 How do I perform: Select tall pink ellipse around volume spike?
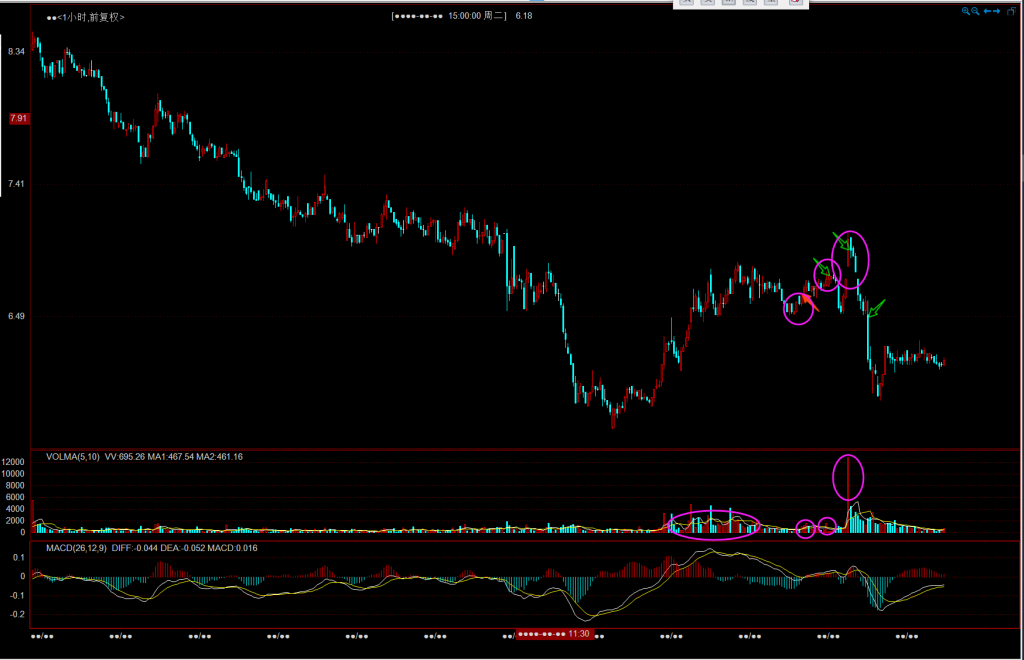848,477
